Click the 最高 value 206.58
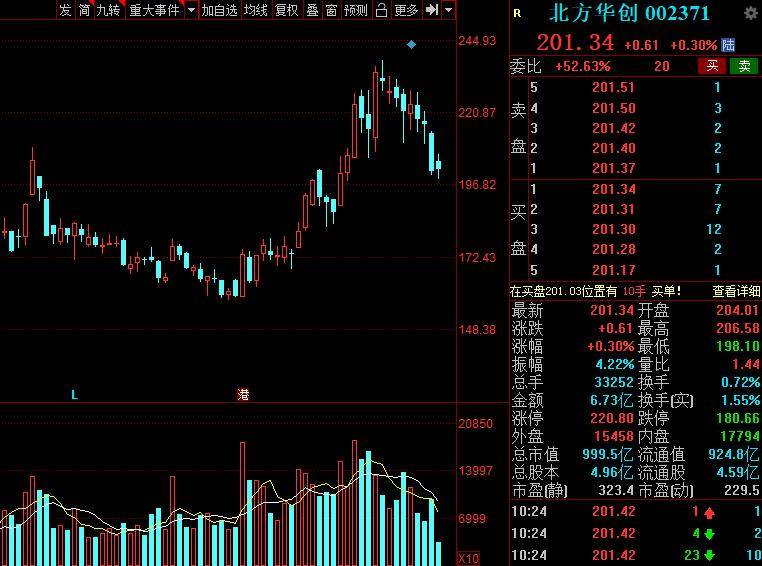This screenshot has height=566, width=762. [737, 328]
